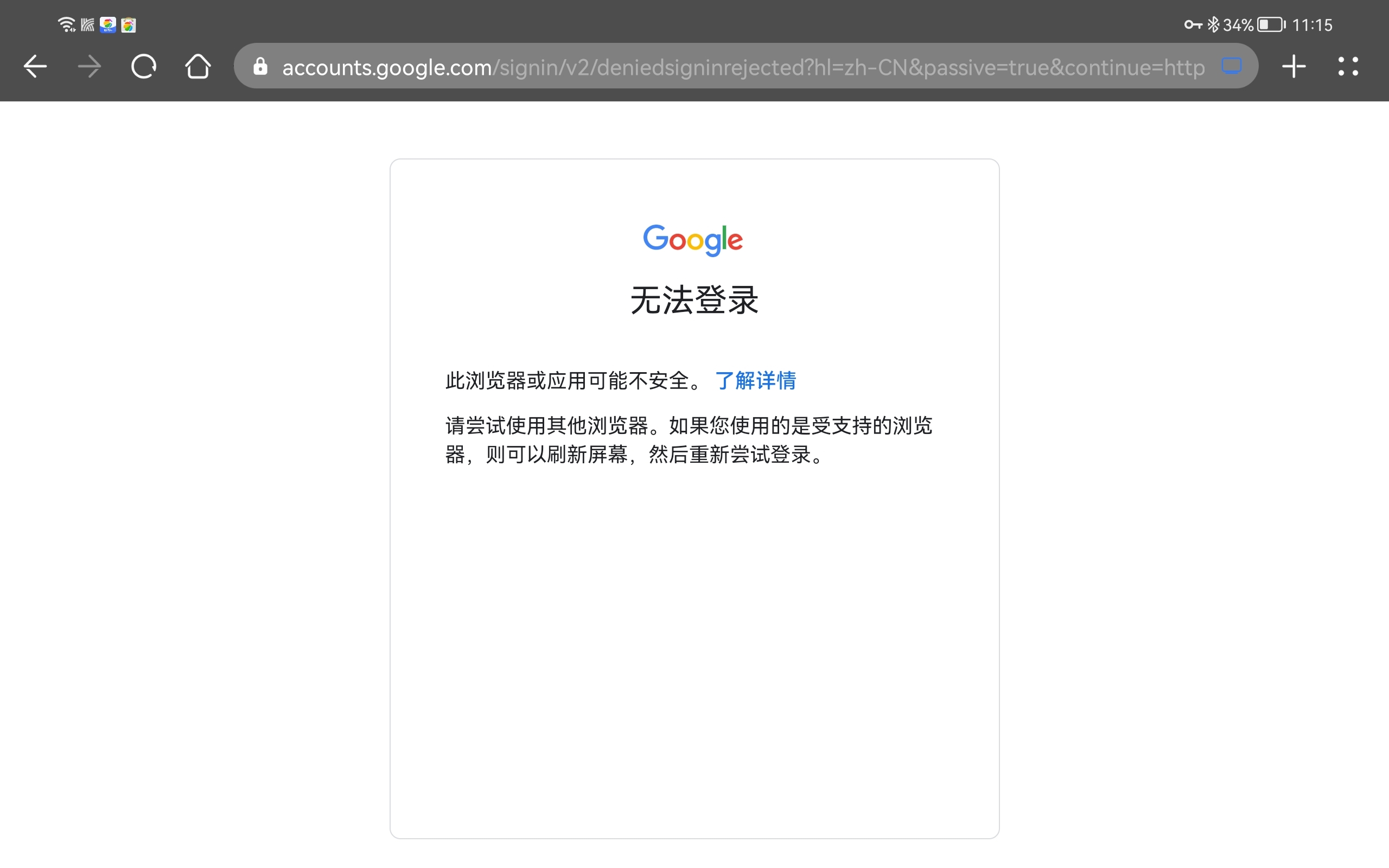Open the browser home page
The image size is (1389, 868).
198,67
